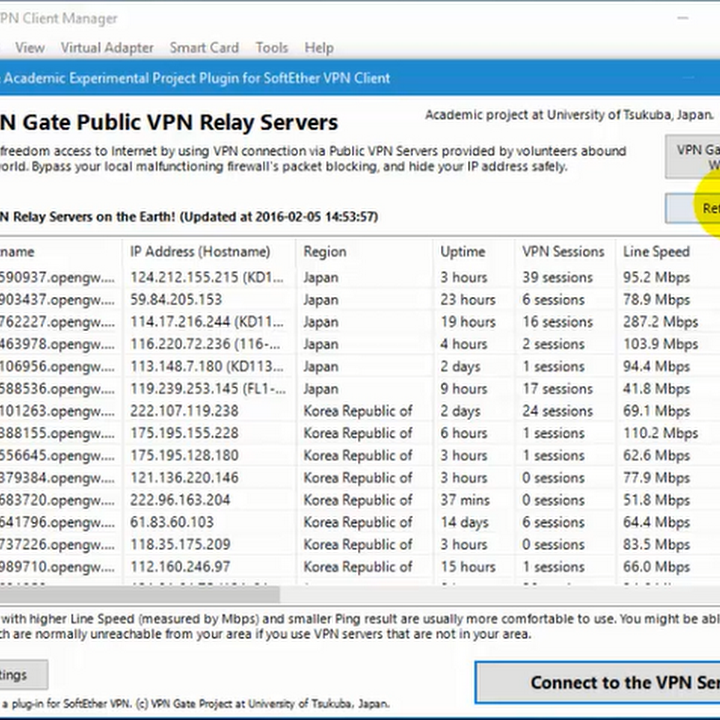
Task: Select server row 222.107.119.238
Action: 360,411
